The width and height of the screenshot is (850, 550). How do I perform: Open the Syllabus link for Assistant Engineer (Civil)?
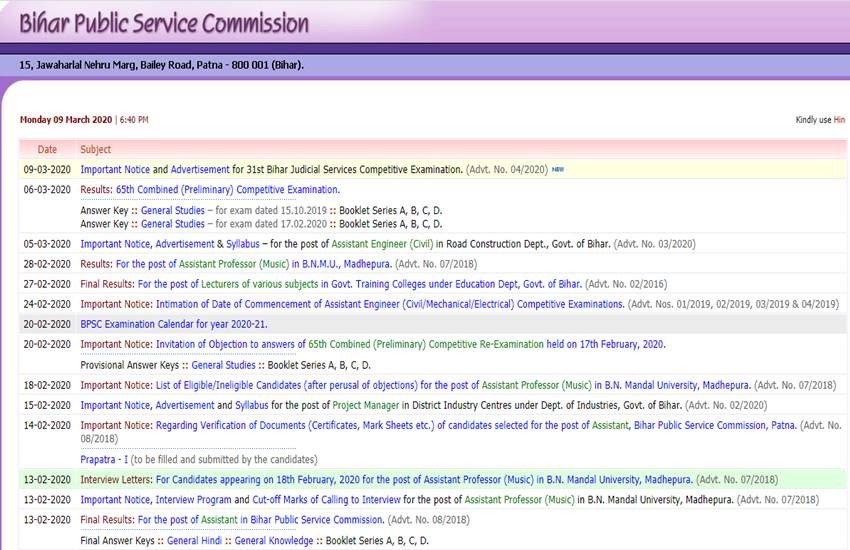coord(247,243)
